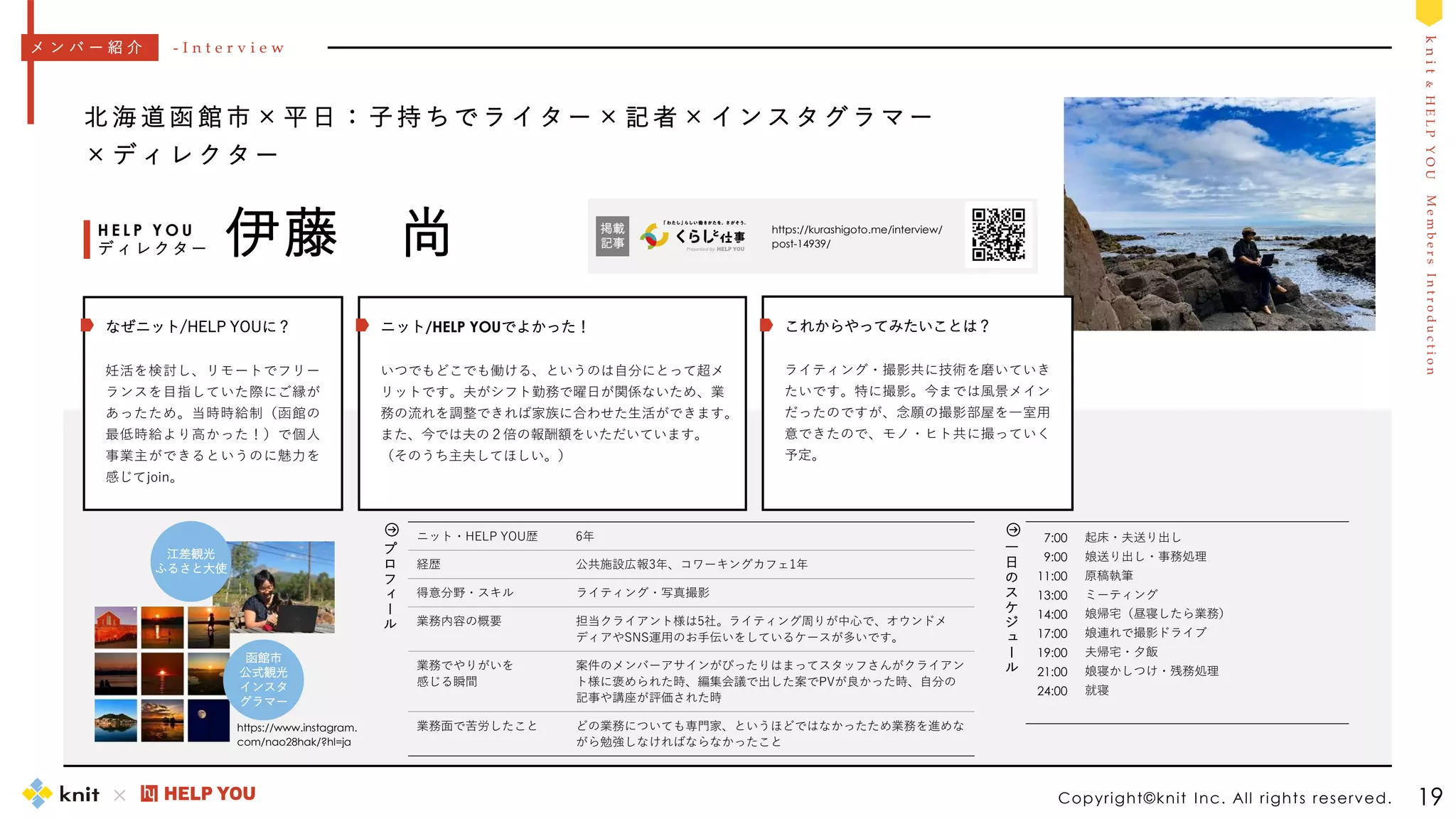The image size is (1456, 819).
Task: Click the daily schedule arrow circle icon
Action: (1013, 530)
